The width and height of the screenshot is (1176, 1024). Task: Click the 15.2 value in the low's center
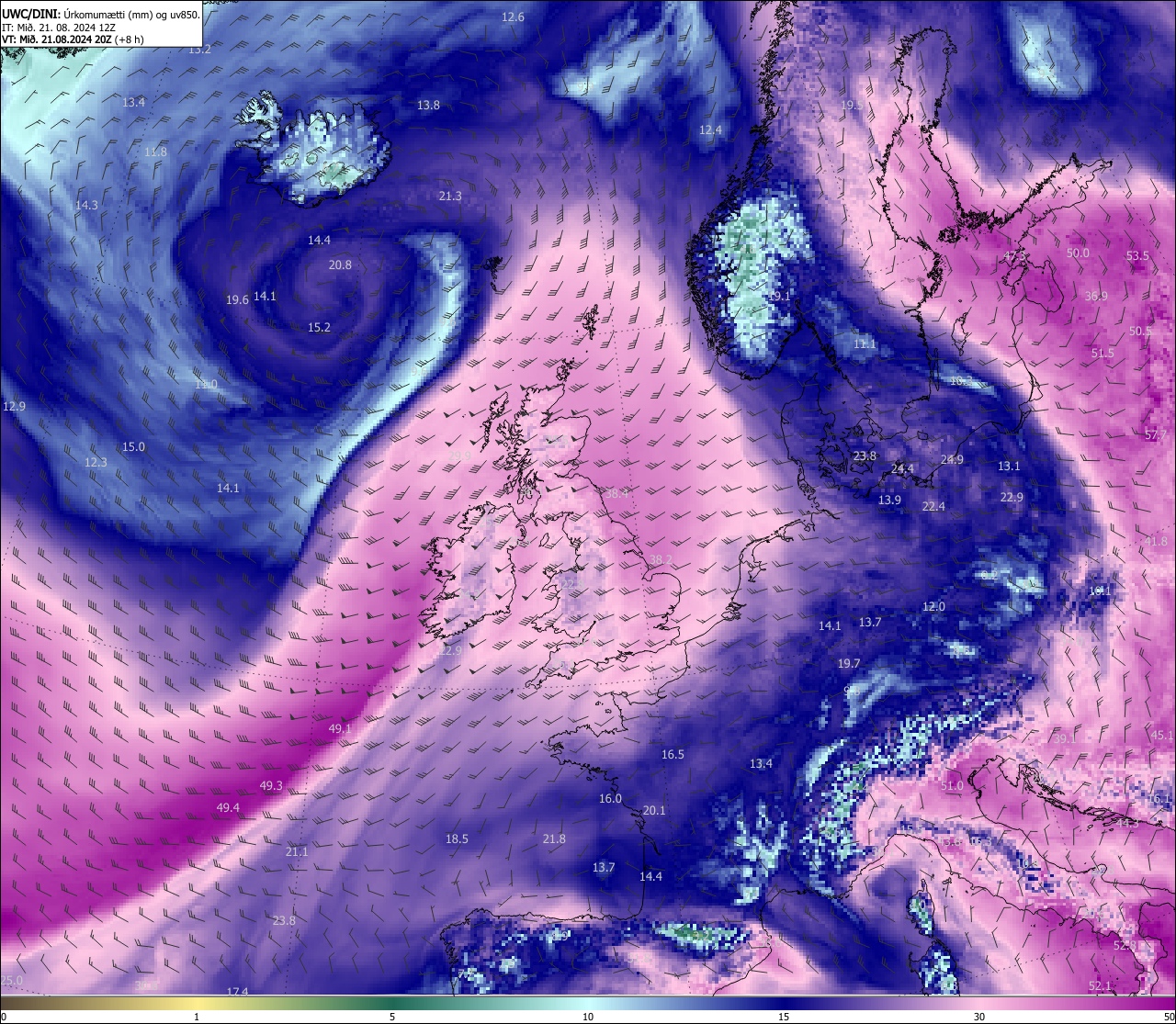319,328
